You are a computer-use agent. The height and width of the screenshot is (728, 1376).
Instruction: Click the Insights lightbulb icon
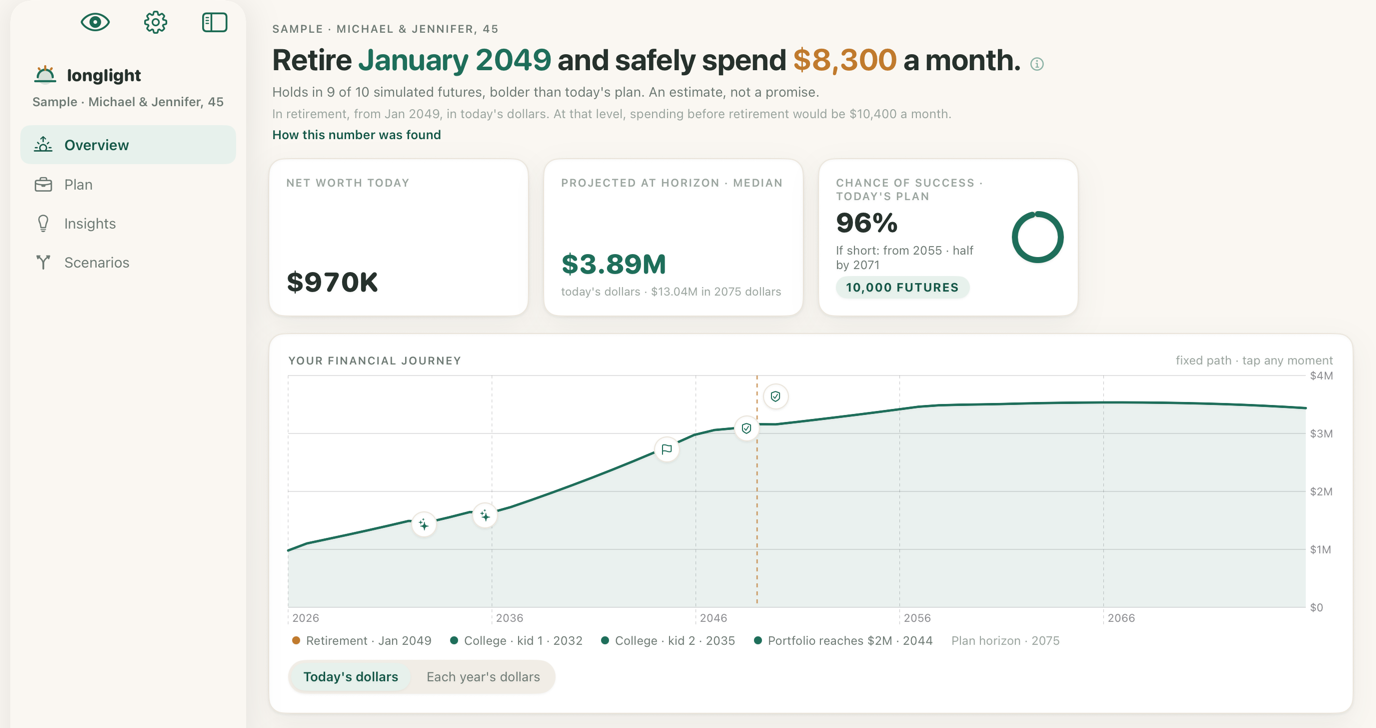pyautogui.click(x=43, y=223)
